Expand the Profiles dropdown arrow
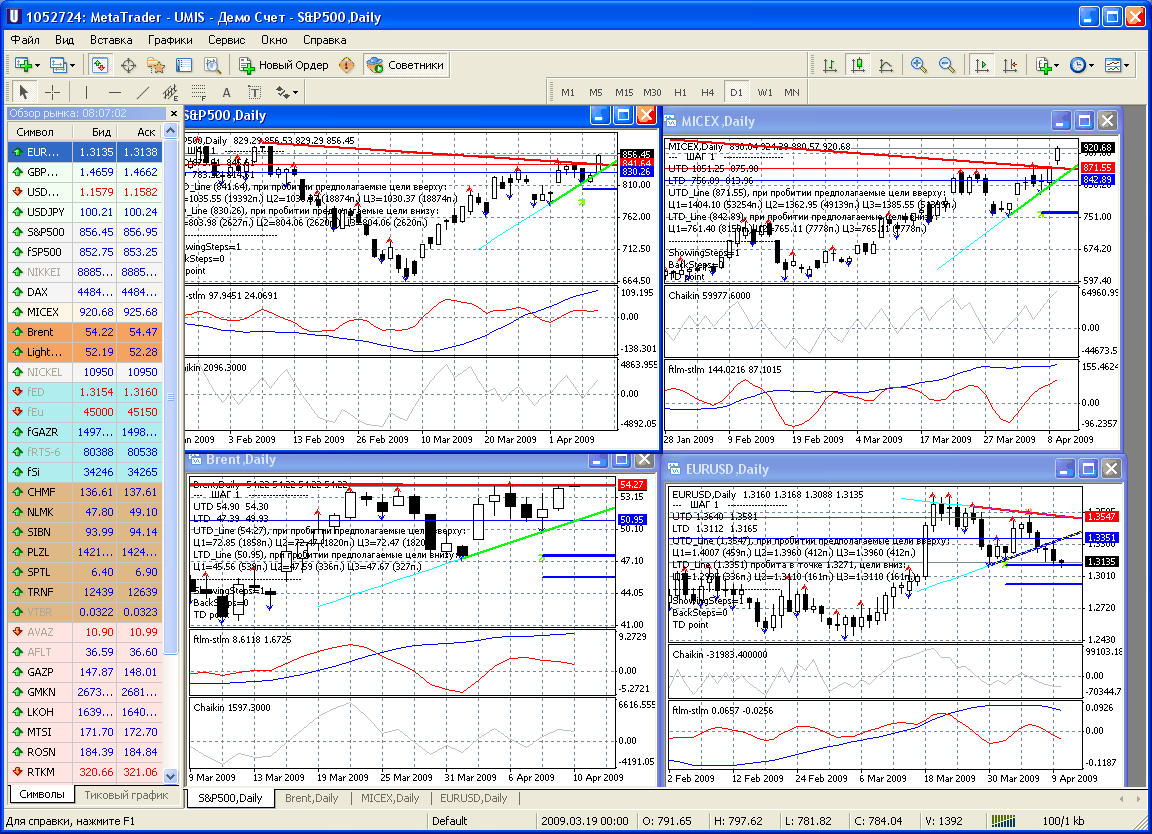This screenshot has height=834, width=1152. pos(72,66)
